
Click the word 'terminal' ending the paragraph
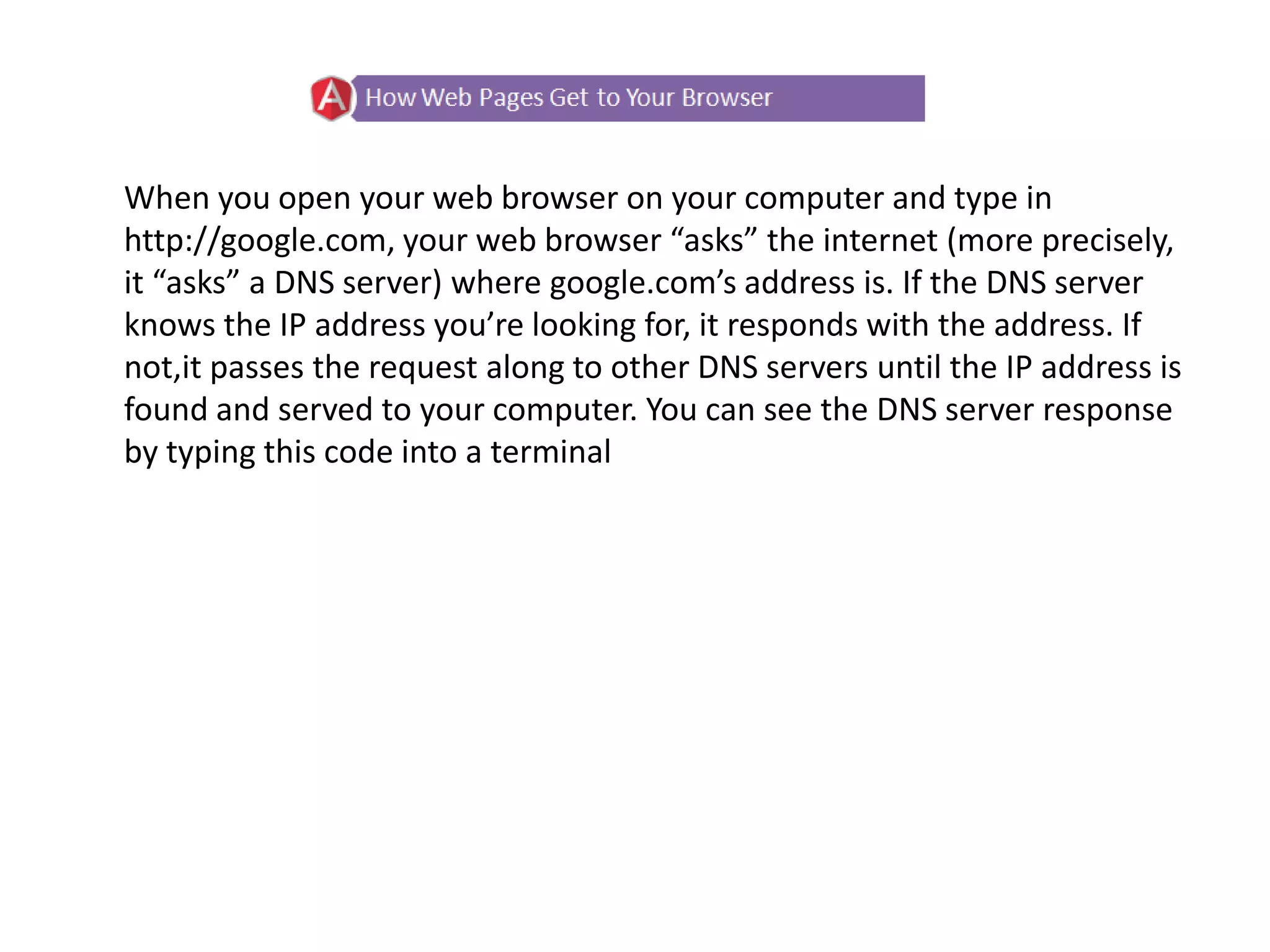coord(551,452)
